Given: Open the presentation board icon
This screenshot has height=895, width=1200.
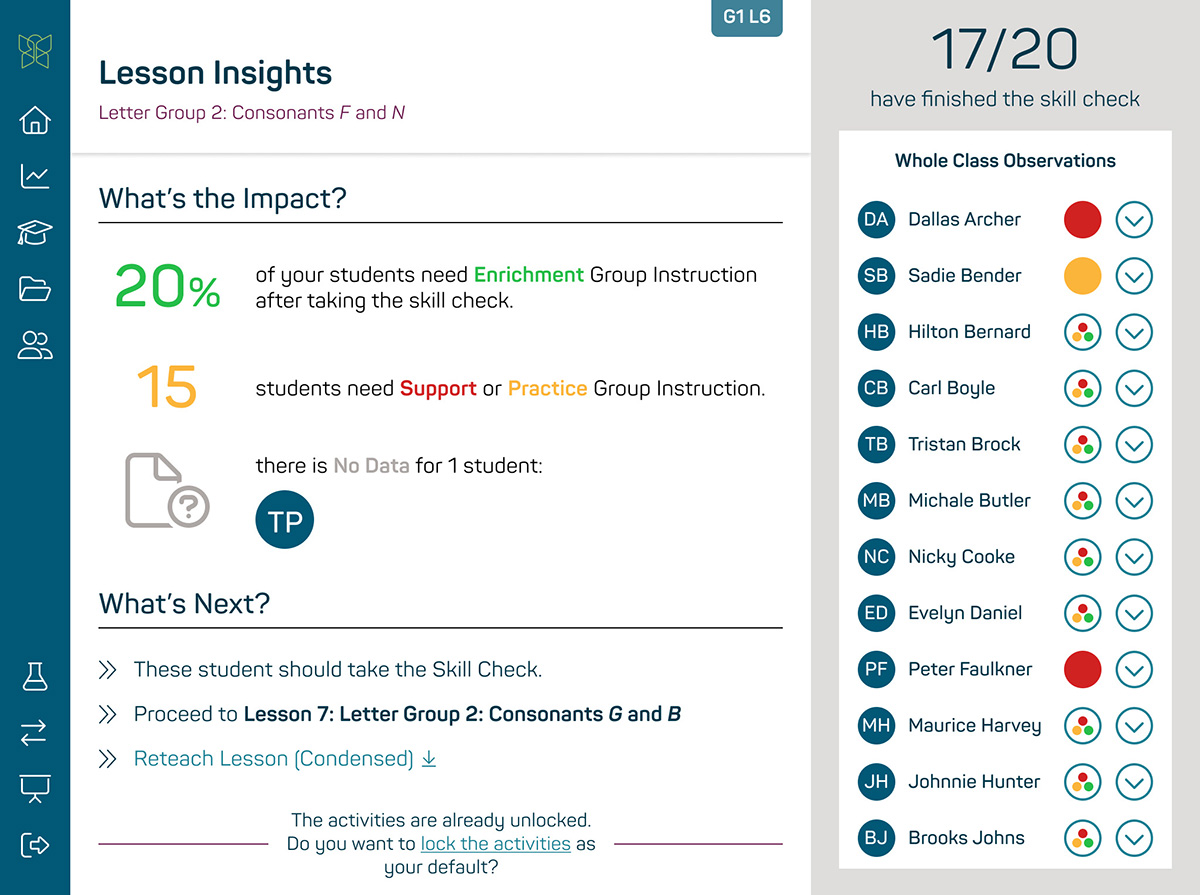Looking at the screenshot, I should coord(35,789).
